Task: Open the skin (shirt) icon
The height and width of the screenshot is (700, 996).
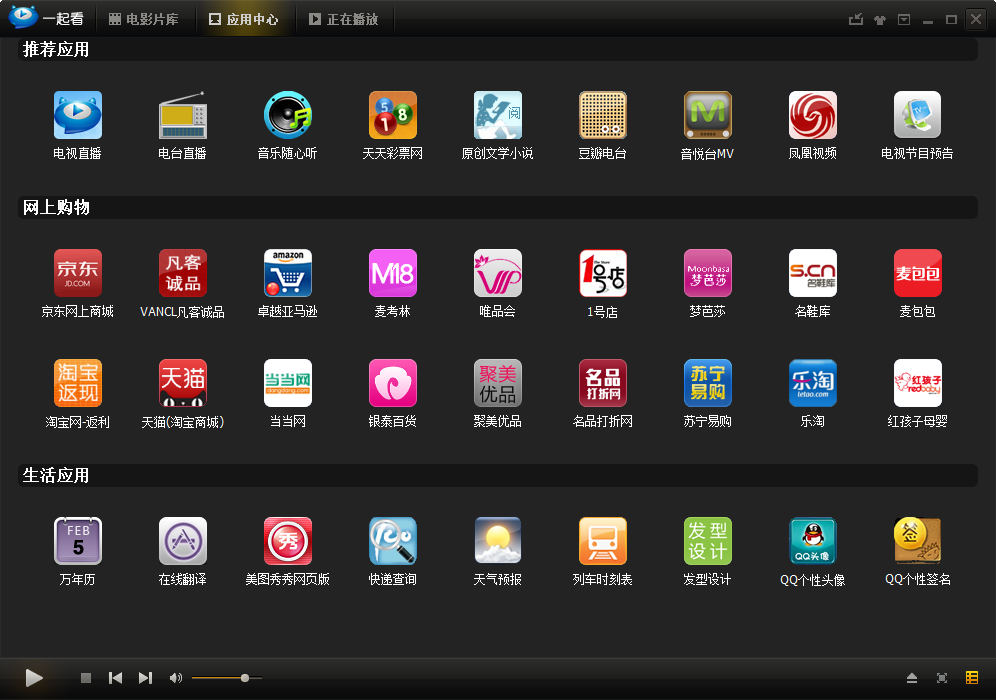Action: point(880,20)
